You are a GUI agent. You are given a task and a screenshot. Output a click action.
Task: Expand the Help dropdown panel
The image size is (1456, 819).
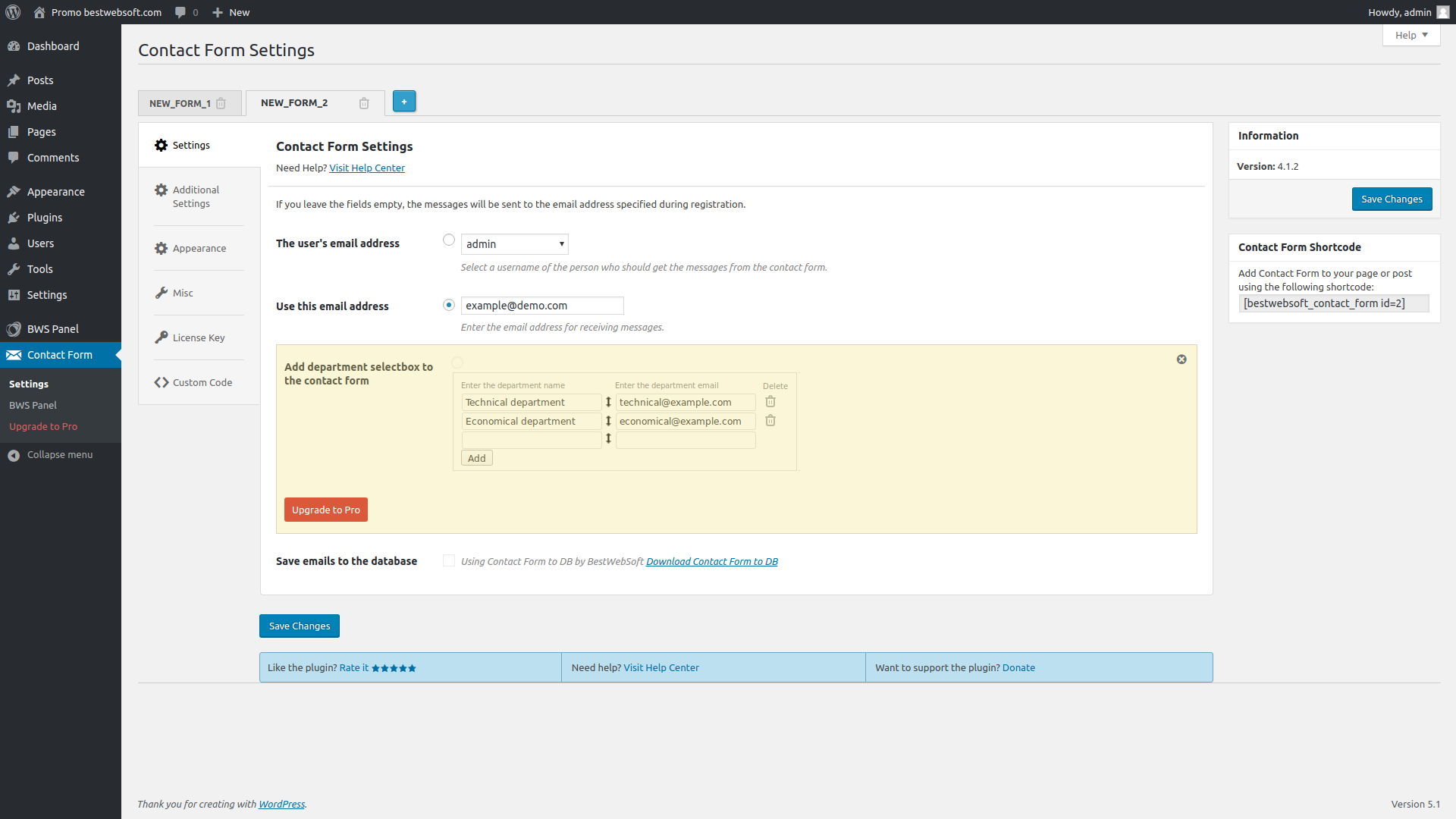[x=1410, y=35]
